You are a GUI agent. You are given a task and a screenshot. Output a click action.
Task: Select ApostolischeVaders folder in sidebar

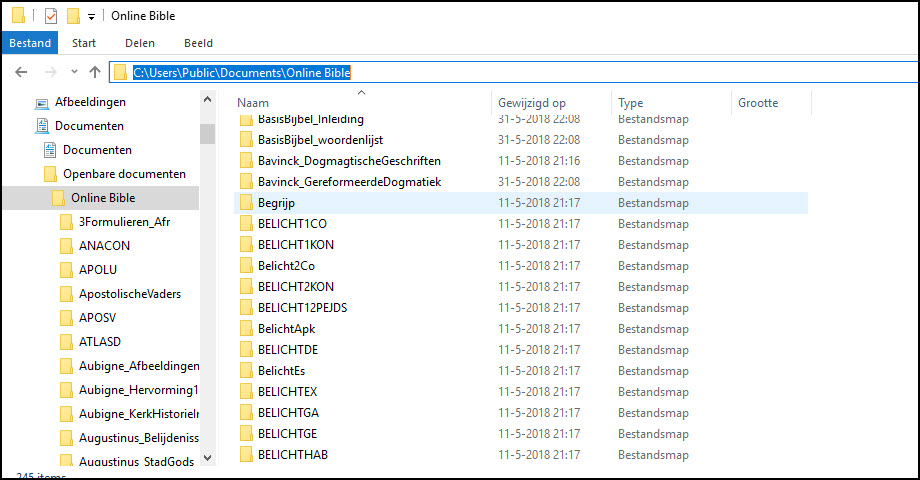click(x=130, y=294)
